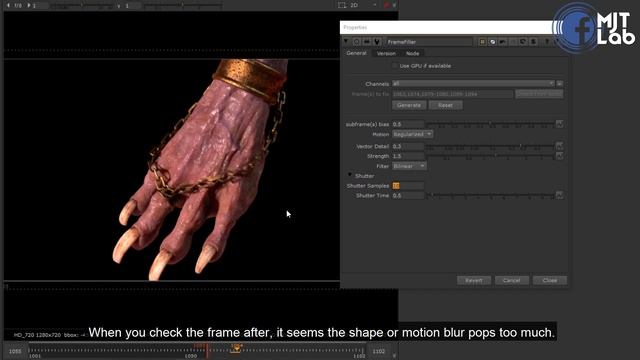Click the orange frame marker on timeline
The width and height of the screenshot is (640, 360).
(236, 348)
